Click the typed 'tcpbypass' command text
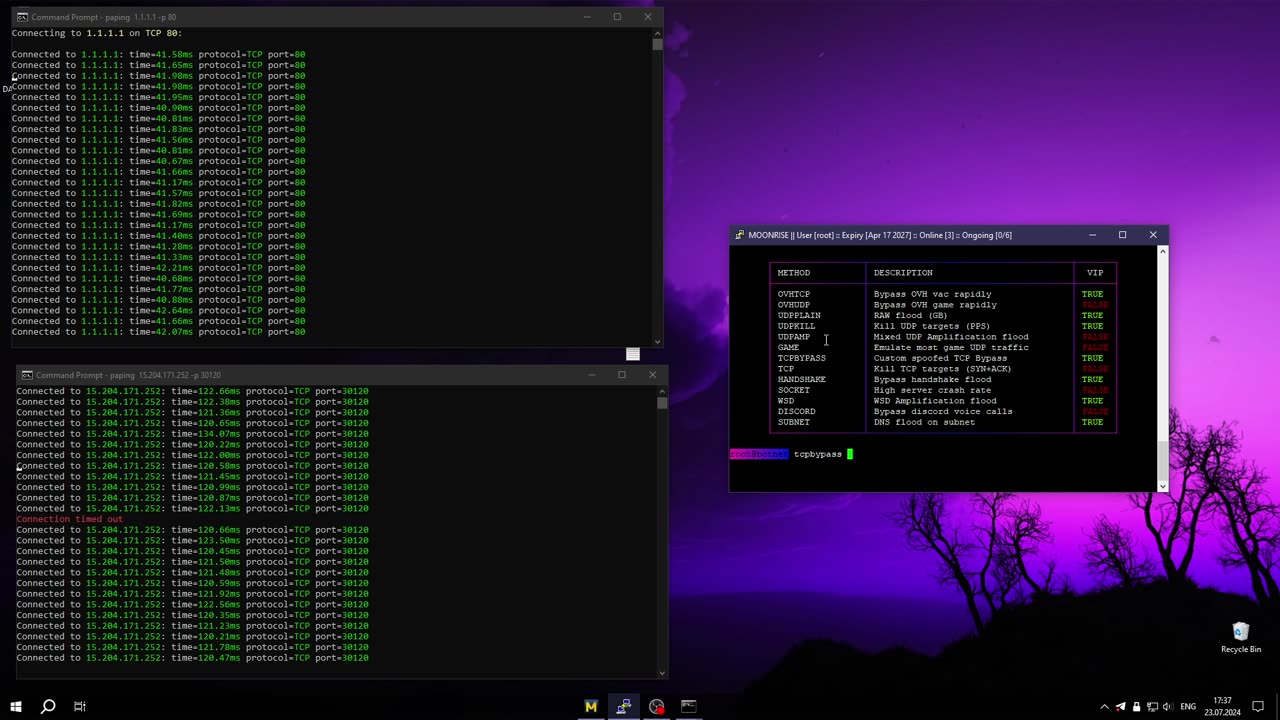 [x=818, y=454]
